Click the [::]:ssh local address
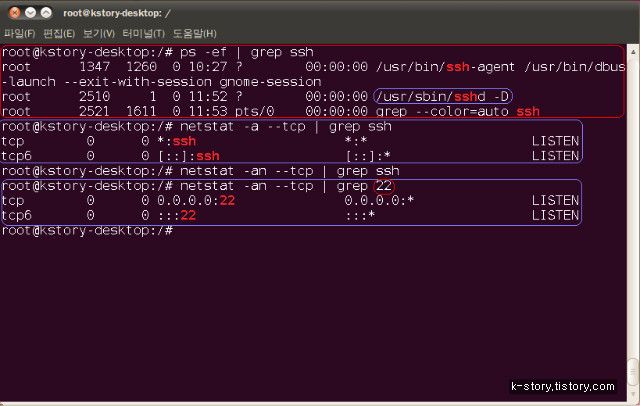This screenshot has height=406, width=640. 188,156
